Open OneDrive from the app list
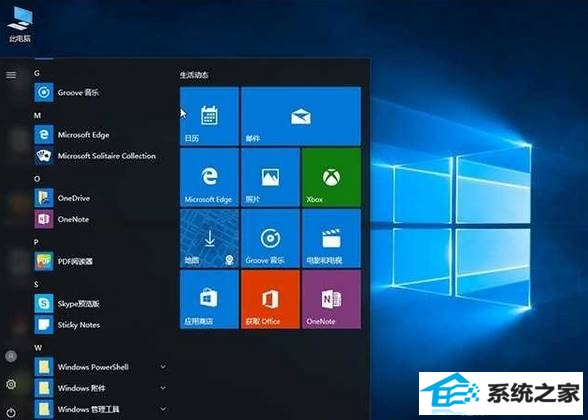588x420 pixels. 100,198
